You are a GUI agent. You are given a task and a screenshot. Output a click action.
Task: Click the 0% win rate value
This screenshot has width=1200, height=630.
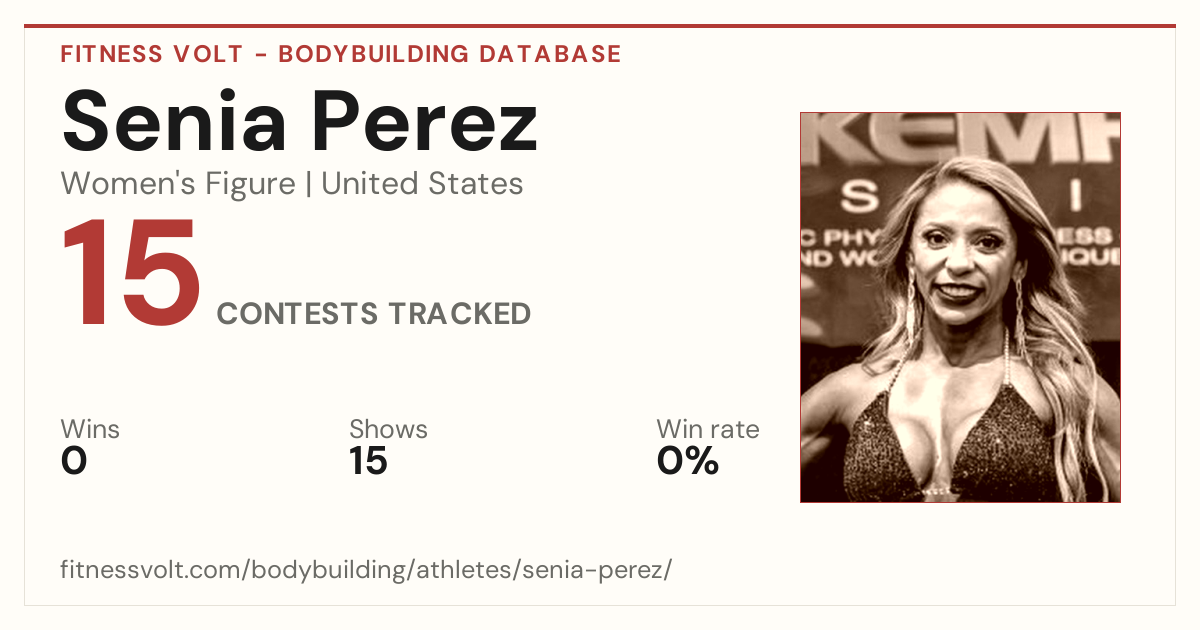click(x=688, y=461)
